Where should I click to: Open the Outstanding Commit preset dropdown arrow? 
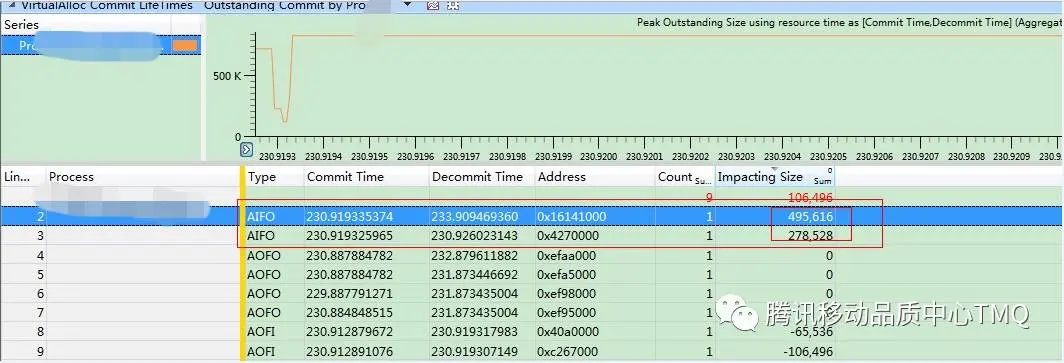(x=408, y=4)
